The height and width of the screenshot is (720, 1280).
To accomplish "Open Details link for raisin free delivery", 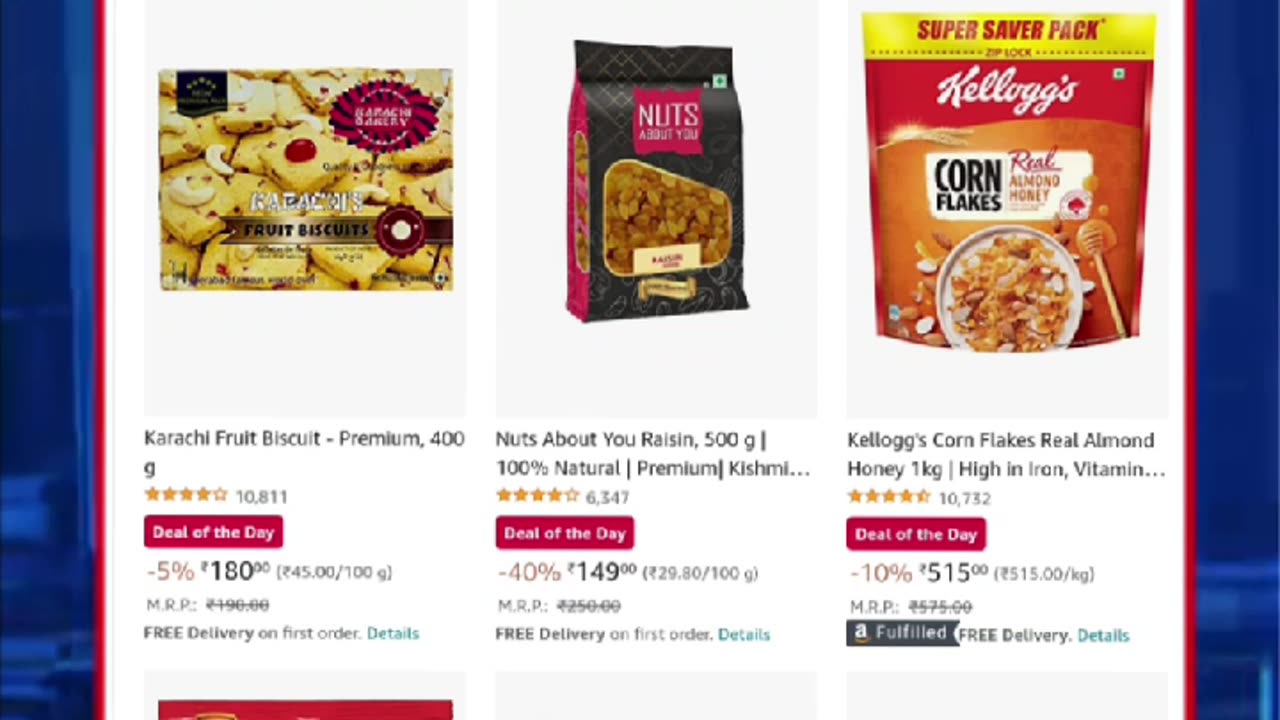I will (x=743, y=634).
